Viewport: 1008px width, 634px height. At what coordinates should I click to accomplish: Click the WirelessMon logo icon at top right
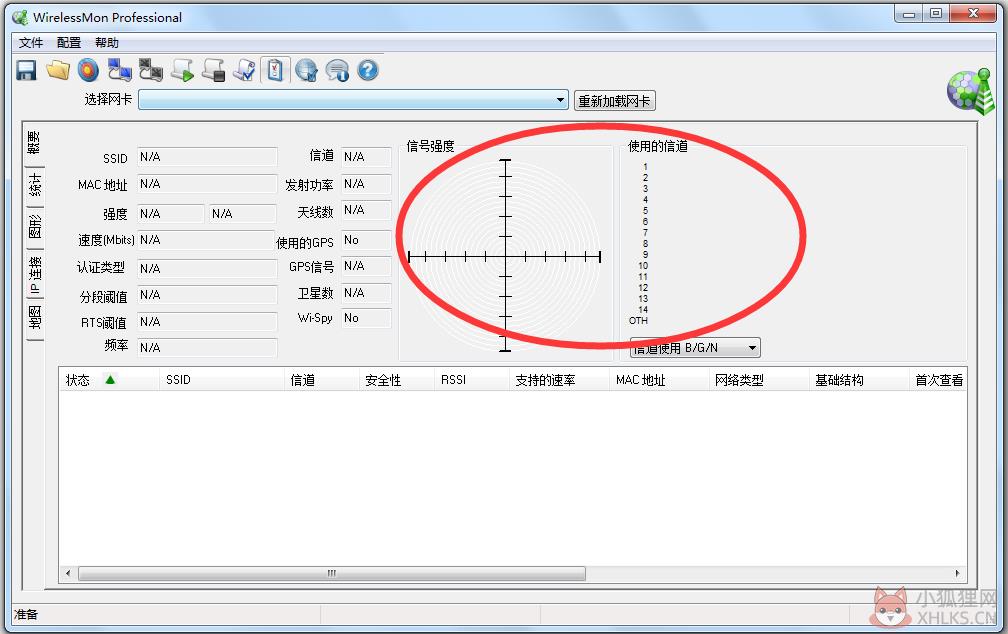[971, 91]
